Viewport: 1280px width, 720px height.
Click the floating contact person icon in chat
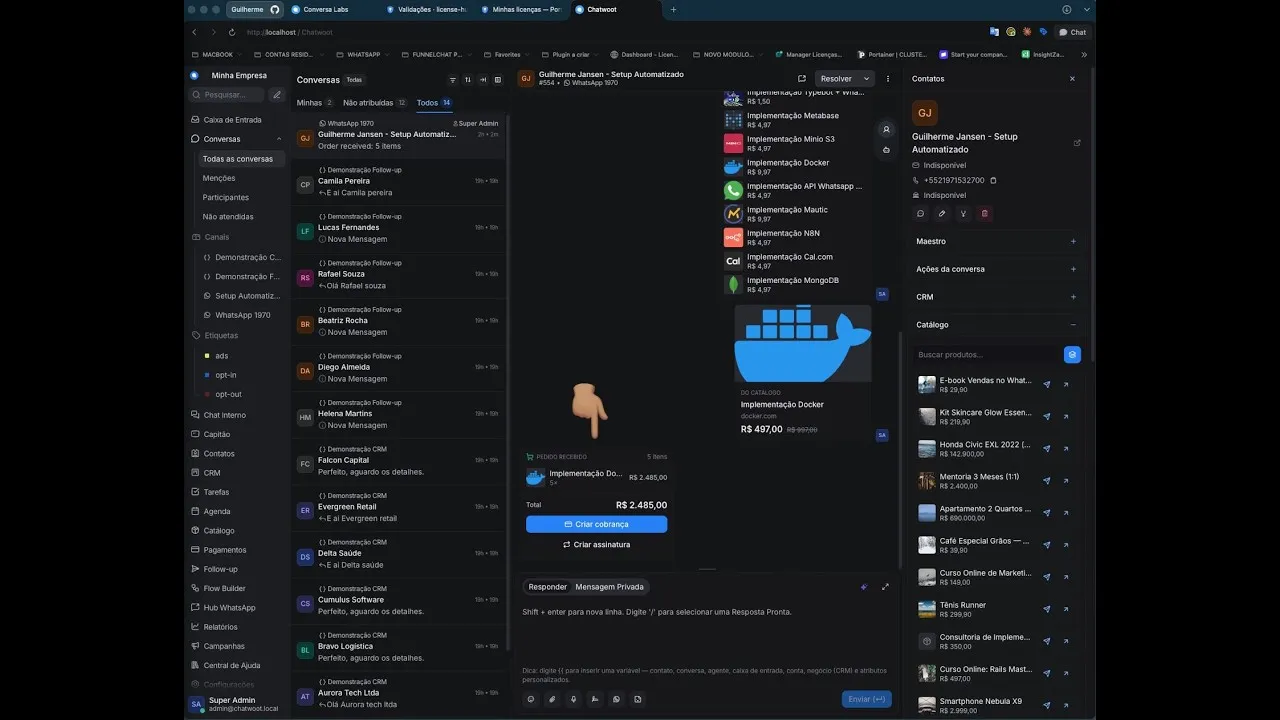(886, 130)
